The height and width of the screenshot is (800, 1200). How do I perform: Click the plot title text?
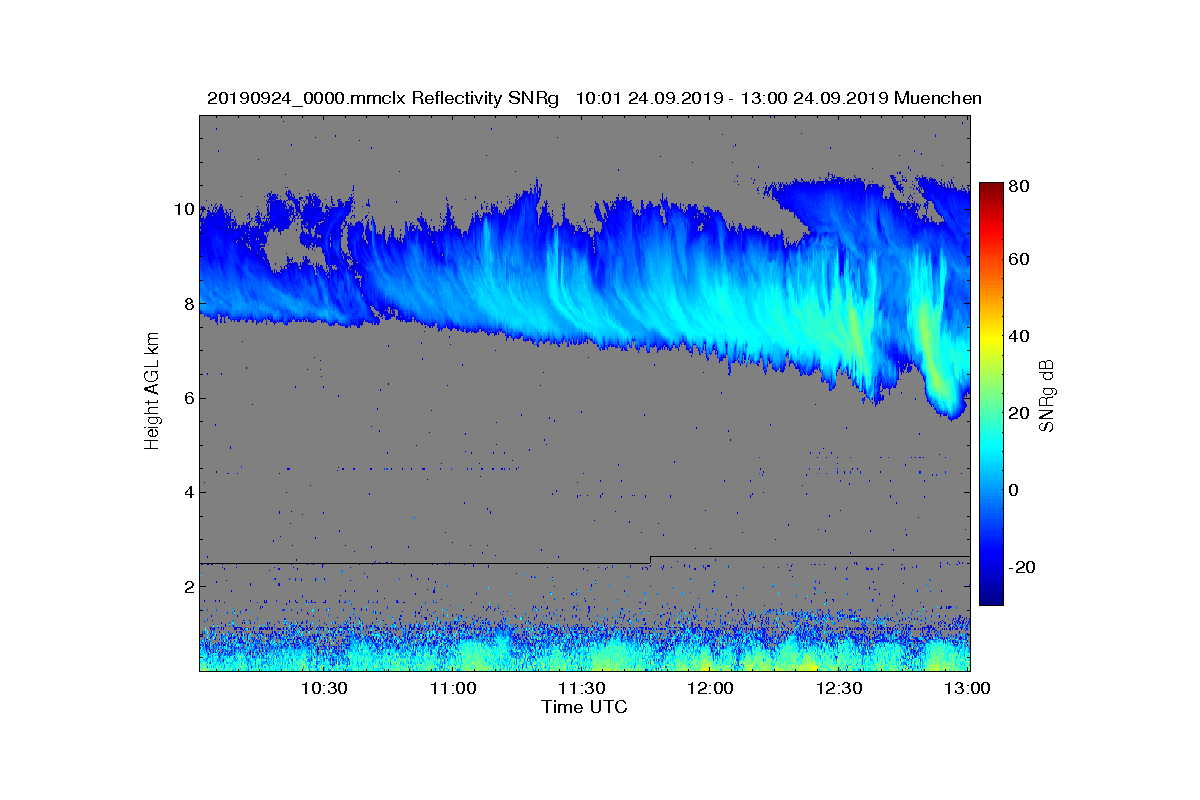pos(594,98)
